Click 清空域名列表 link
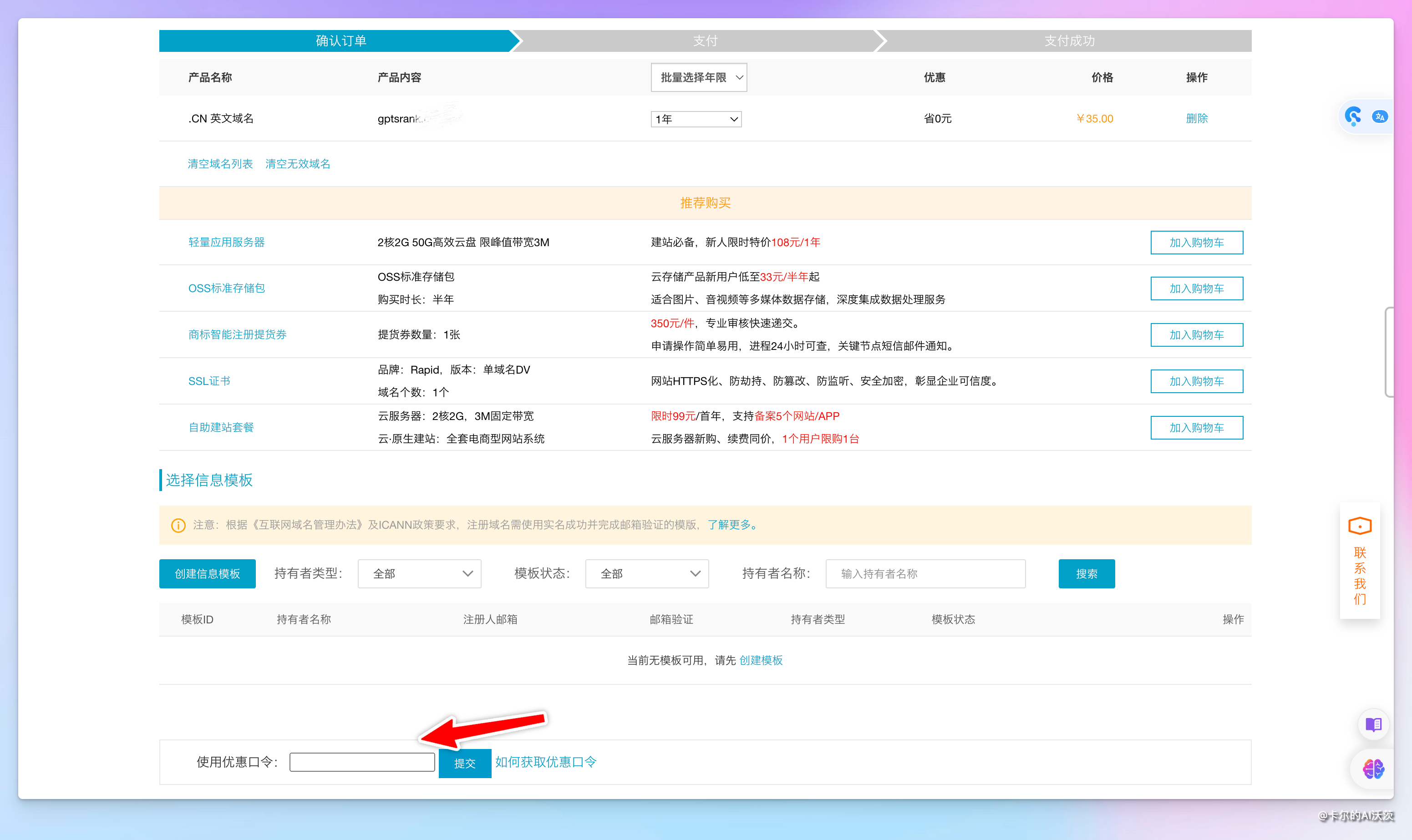This screenshot has width=1412, height=840. click(220, 163)
